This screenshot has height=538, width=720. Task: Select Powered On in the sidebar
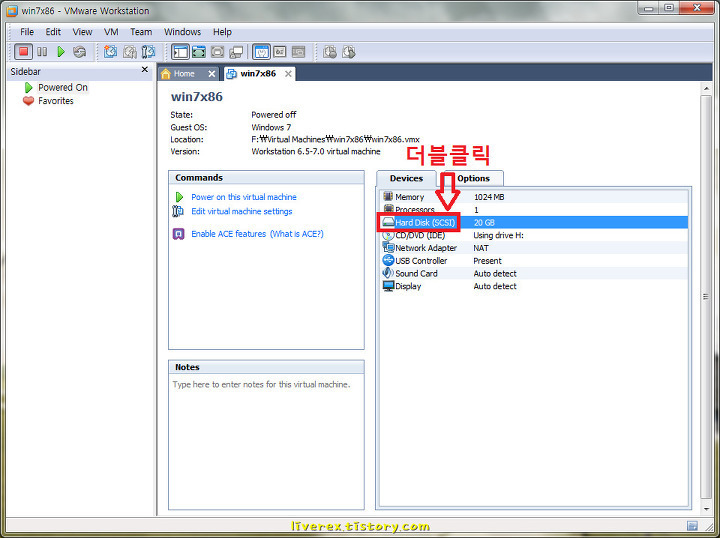[x=62, y=87]
